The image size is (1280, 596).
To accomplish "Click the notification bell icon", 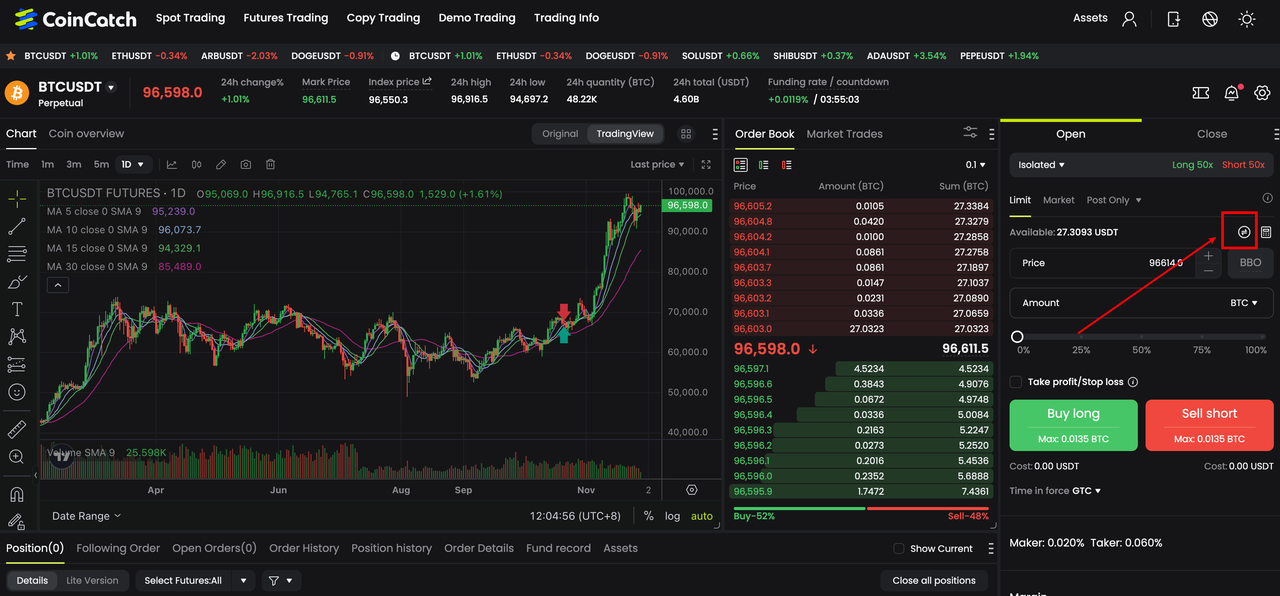I will click(1231, 93).
